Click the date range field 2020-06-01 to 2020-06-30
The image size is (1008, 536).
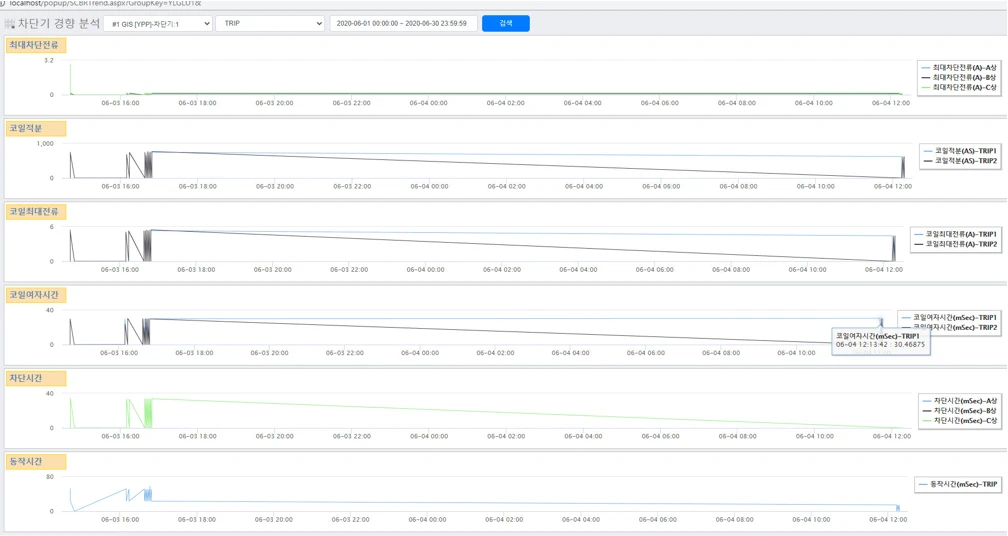tap(403, 24)
